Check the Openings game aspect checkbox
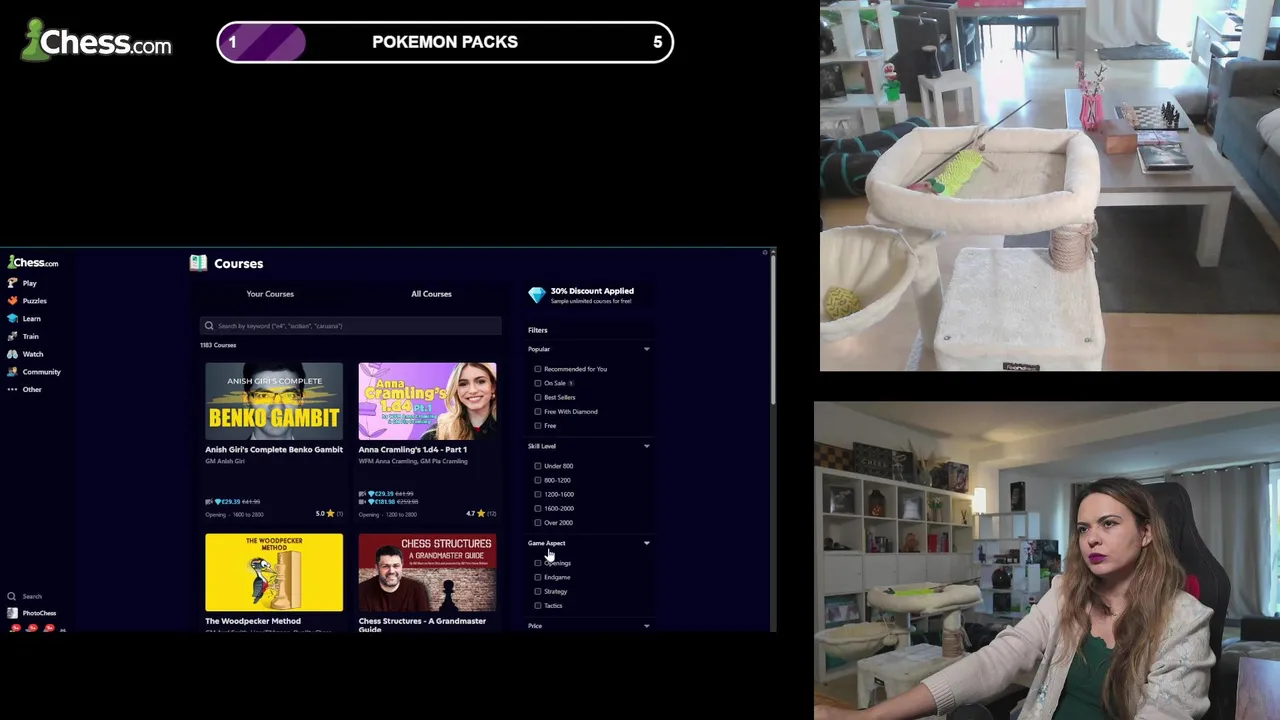 (538, 563)
